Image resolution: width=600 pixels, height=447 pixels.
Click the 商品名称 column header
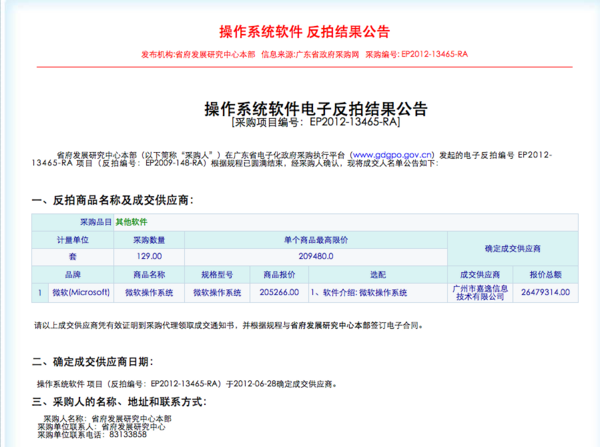(x=149, y=274)
